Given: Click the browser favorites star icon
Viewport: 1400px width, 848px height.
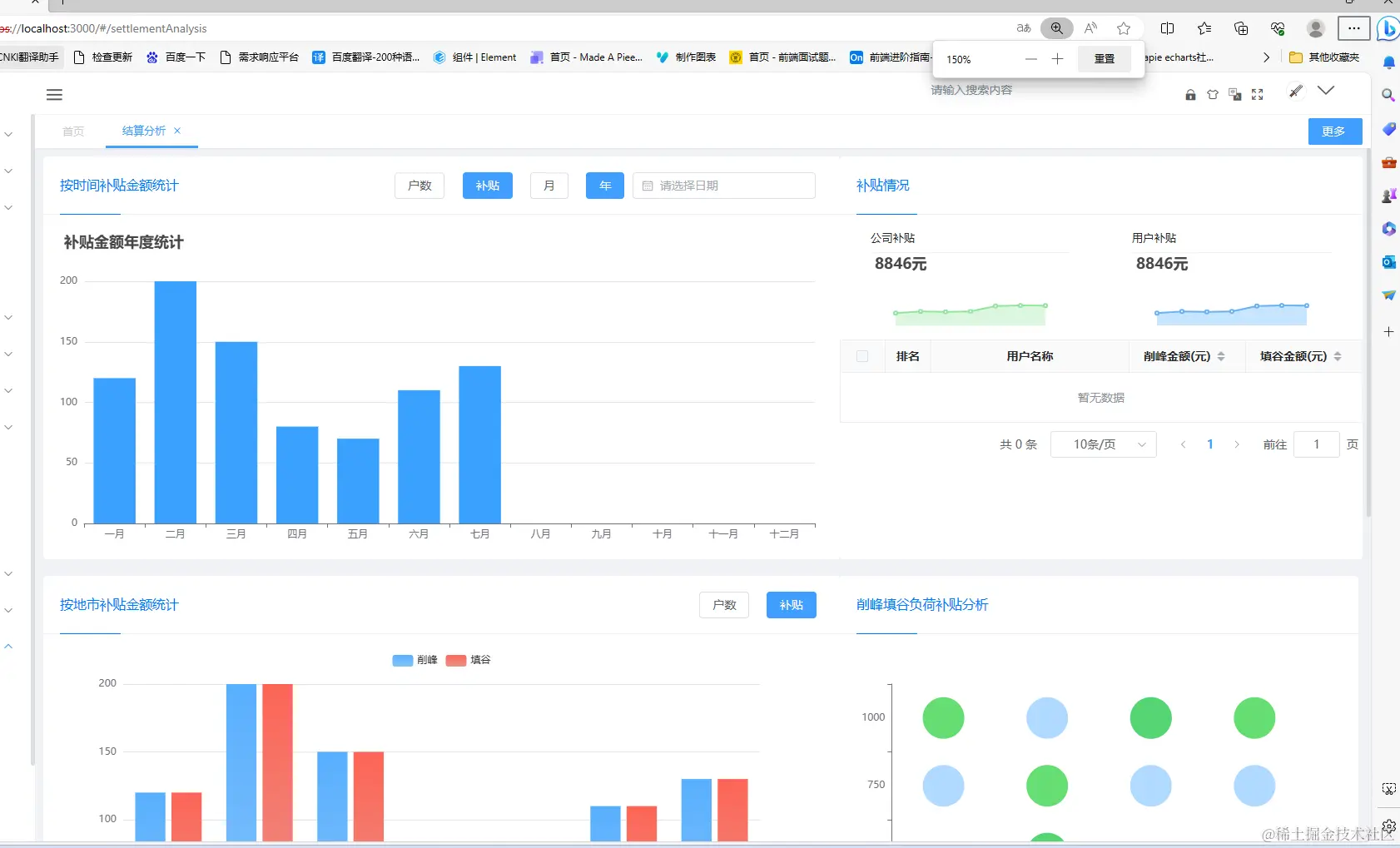Looking at the screenshot, I should pyautogui.click(x=1124, y=28).
